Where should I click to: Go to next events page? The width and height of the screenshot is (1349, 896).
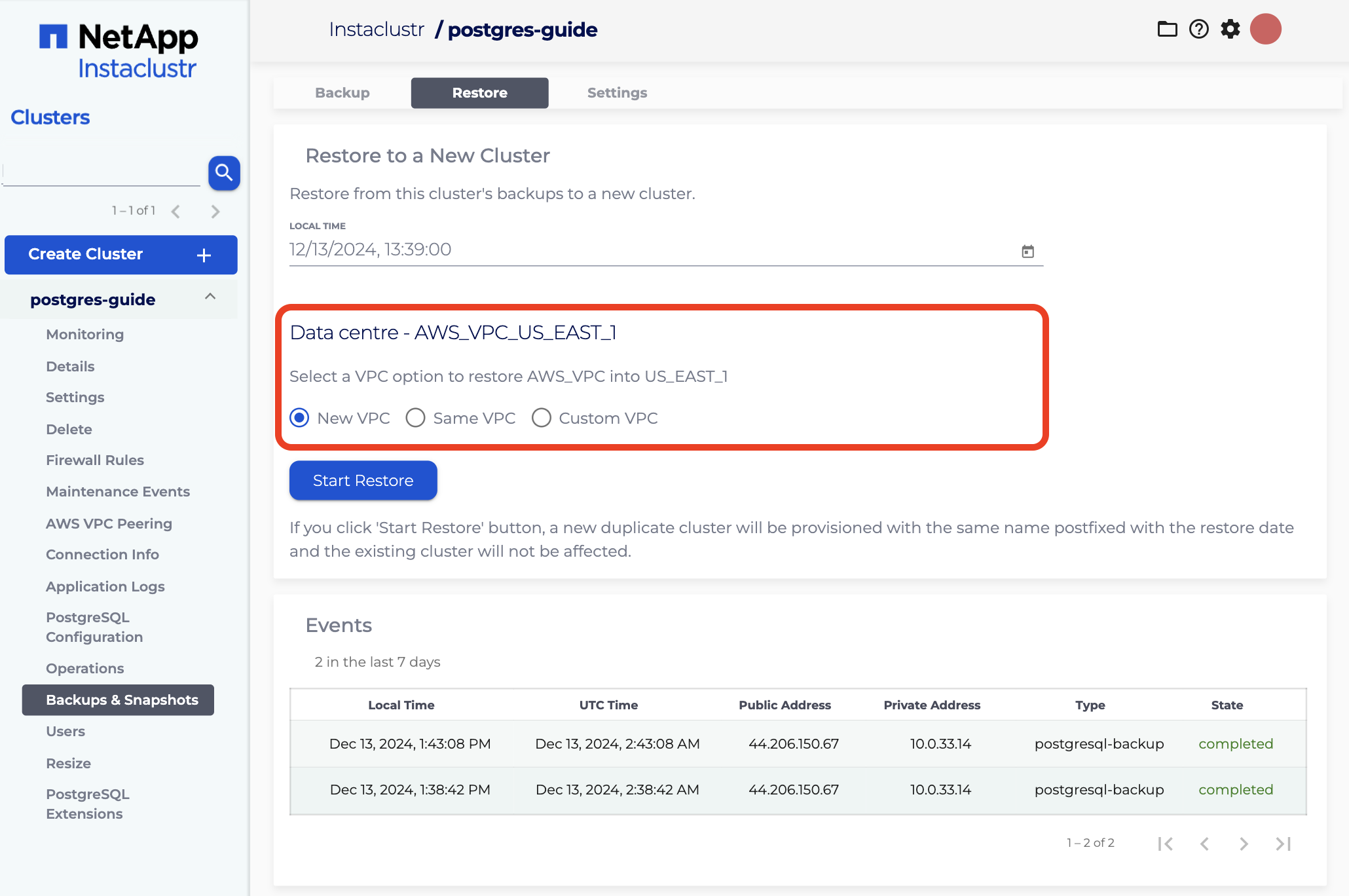1244,844
